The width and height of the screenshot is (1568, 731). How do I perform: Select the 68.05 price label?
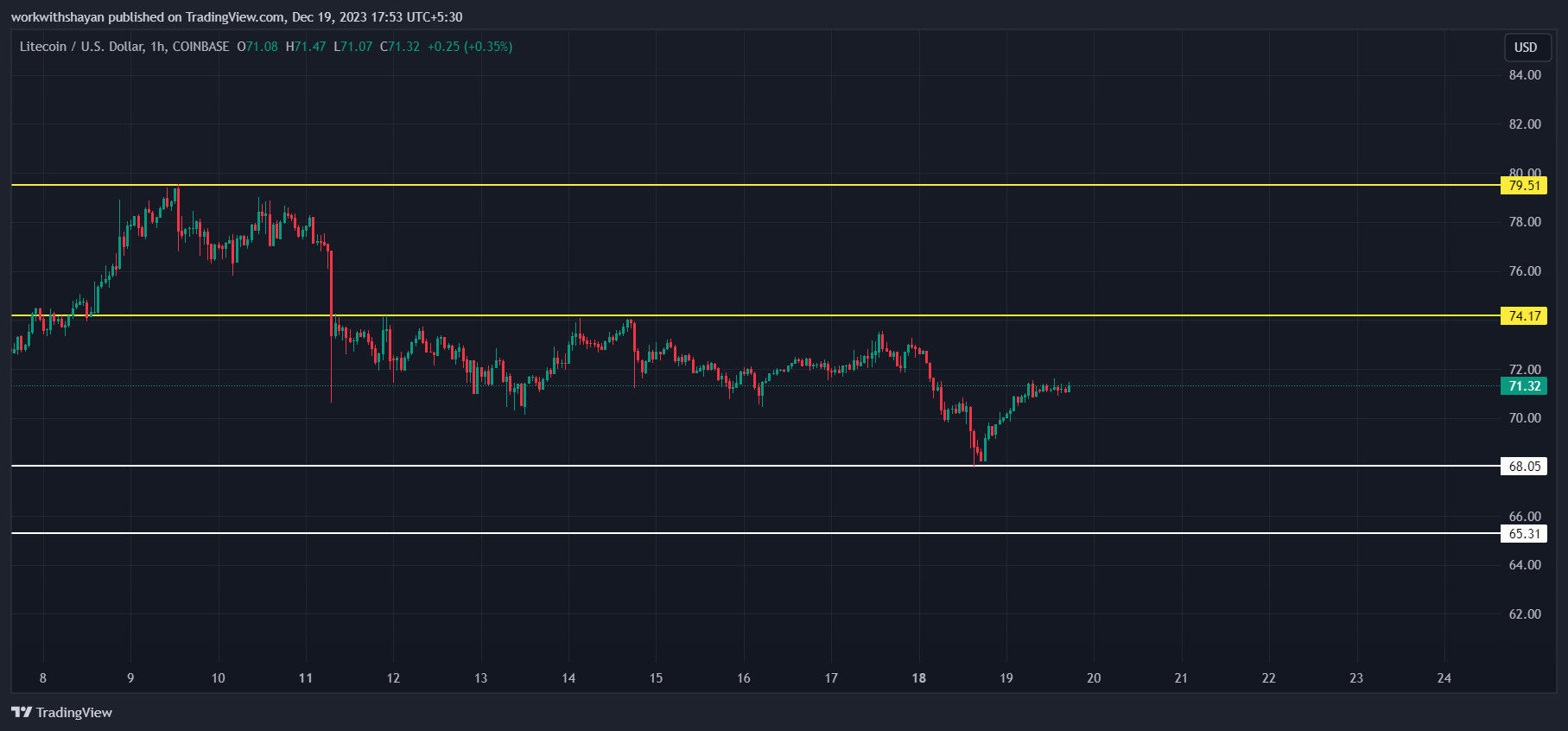[1524, 466]
